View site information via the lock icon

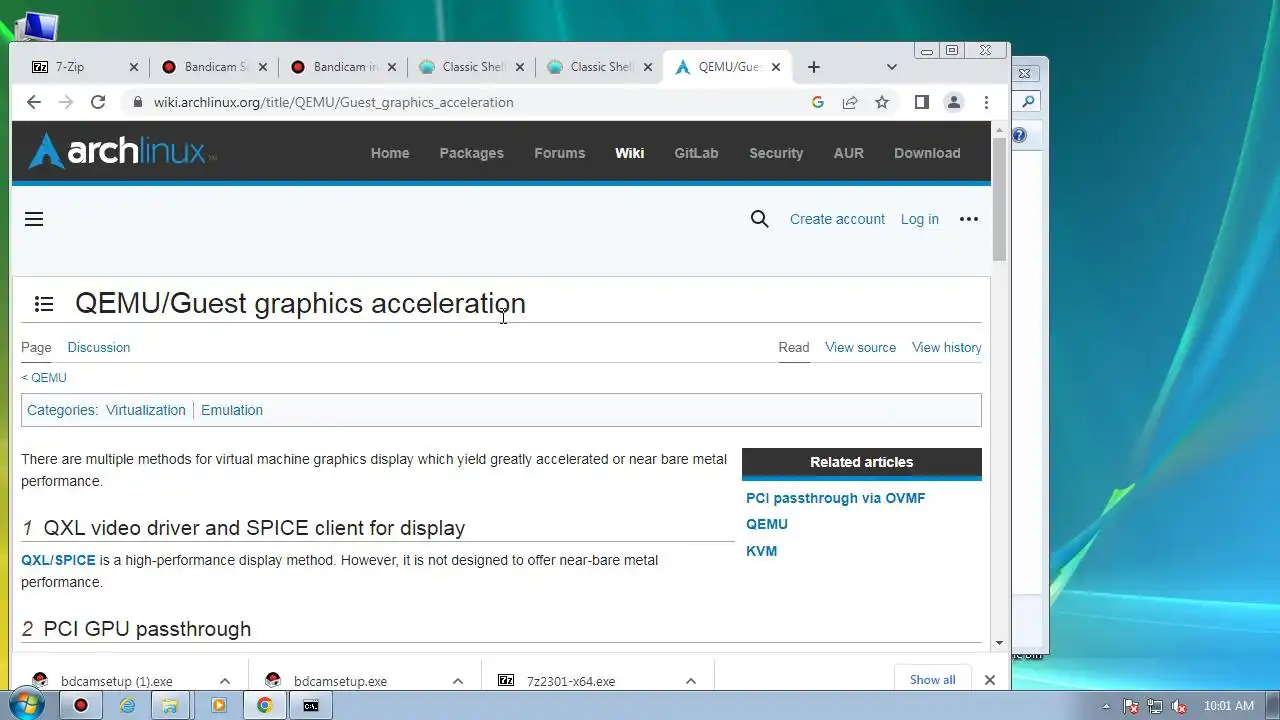pyautogui.click(x=137, y=102)
